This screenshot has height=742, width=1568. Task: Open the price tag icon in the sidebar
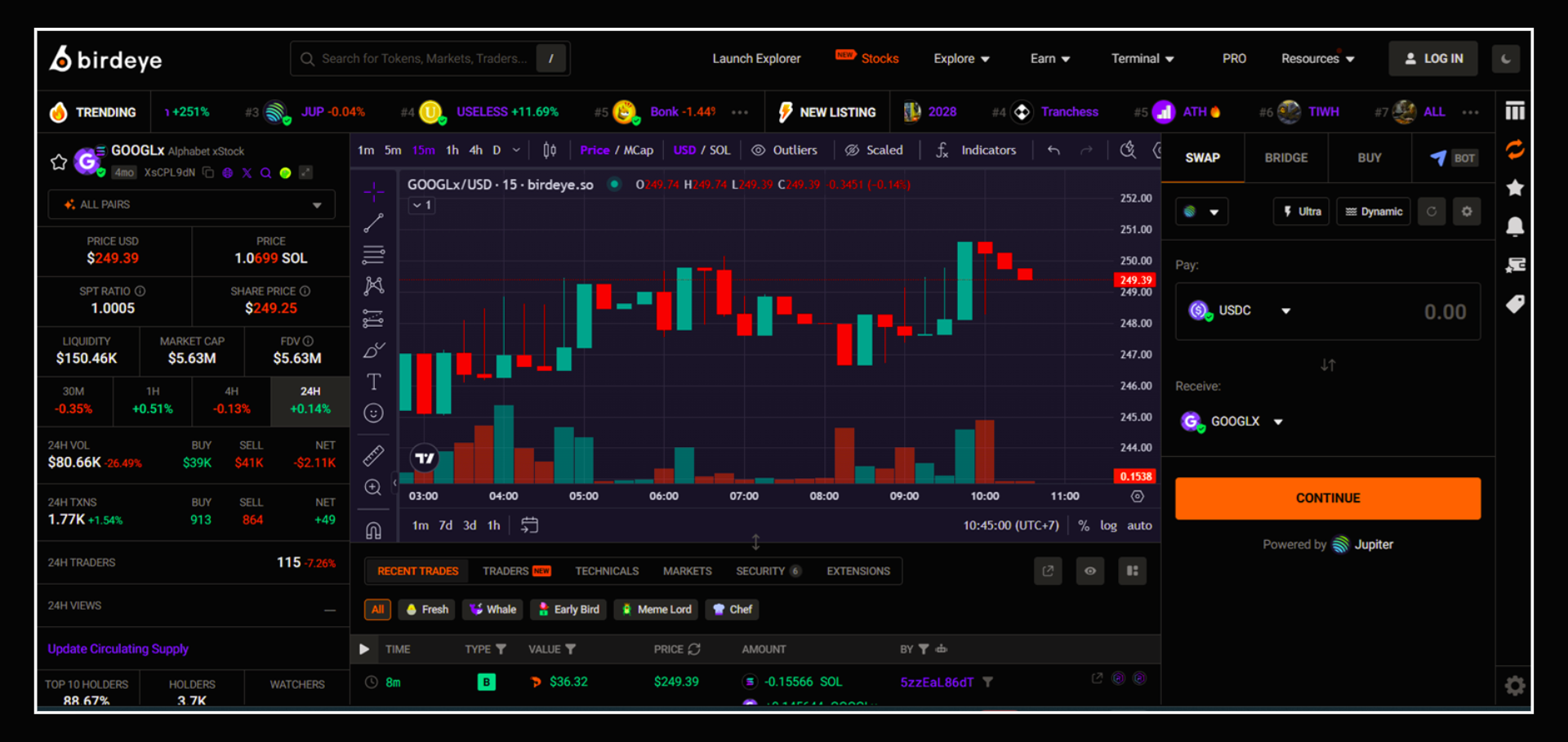(1515, 304)
